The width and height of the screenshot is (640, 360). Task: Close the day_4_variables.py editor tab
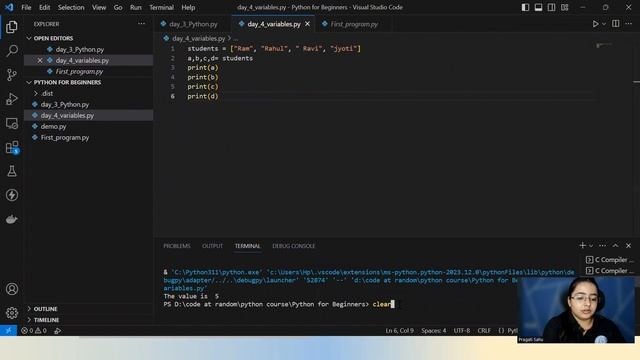pyautogui.click(x=307, y=24)
